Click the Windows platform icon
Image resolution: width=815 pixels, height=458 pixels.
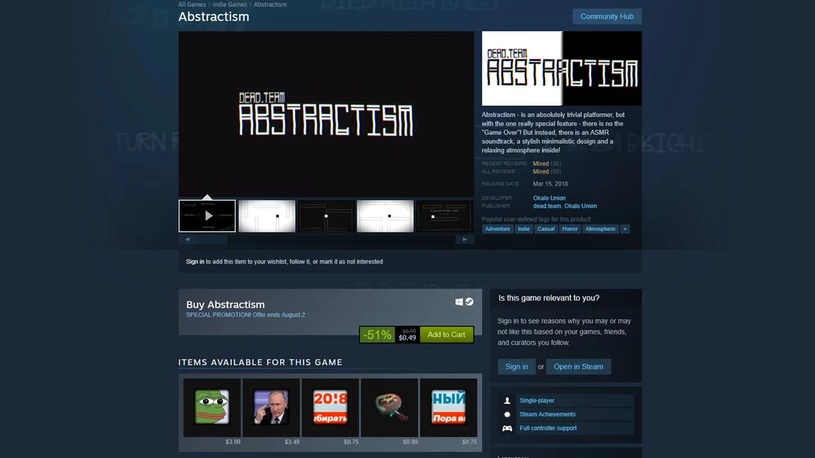(459, 302)
